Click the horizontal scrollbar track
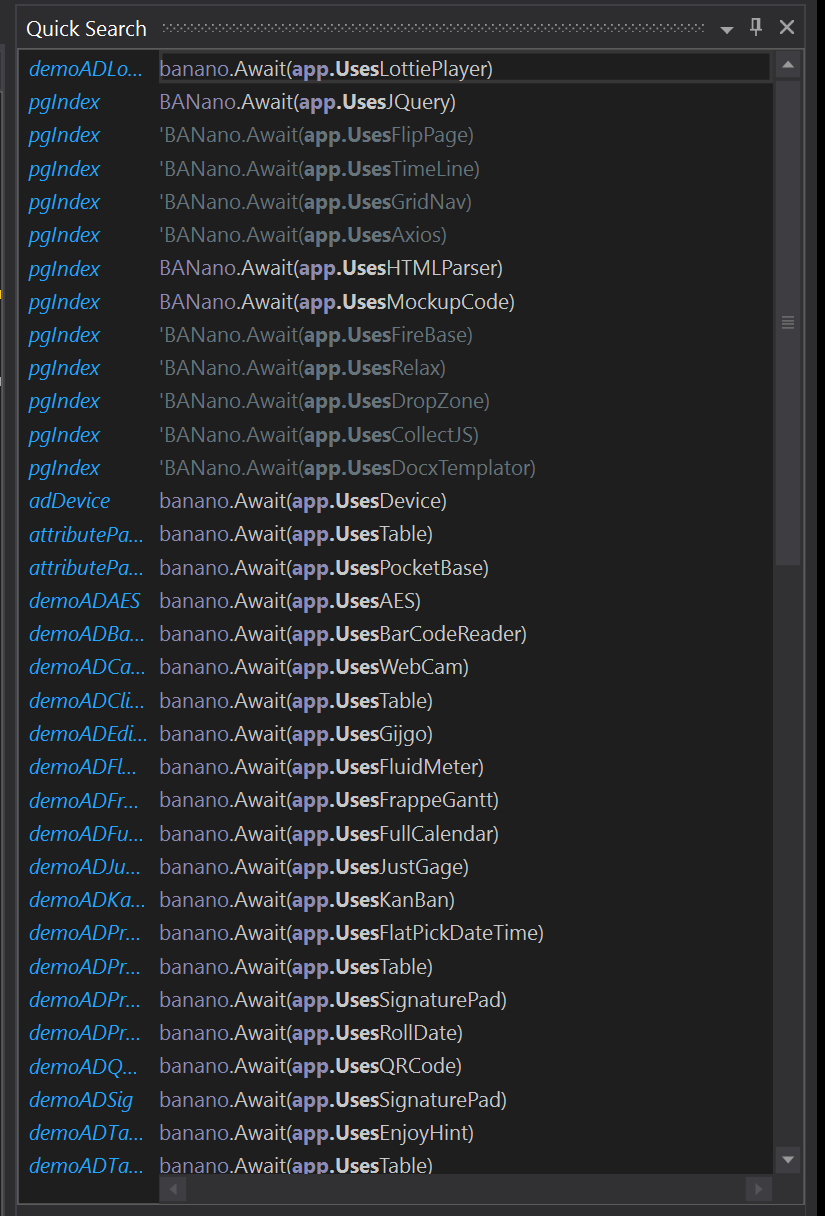Screen dimensions: 825x1216 coord(466,1189)
